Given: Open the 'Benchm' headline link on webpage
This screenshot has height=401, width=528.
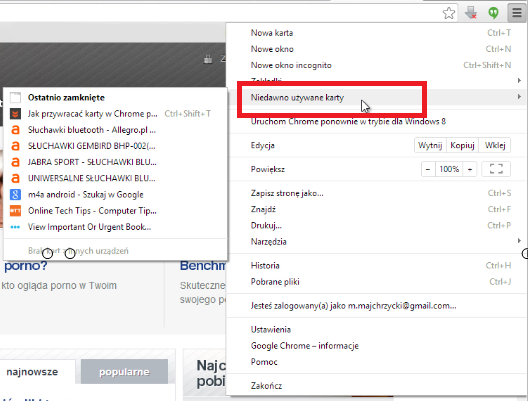Looking at the screenshot, I should pyautogui.click(x=203, y=266).
